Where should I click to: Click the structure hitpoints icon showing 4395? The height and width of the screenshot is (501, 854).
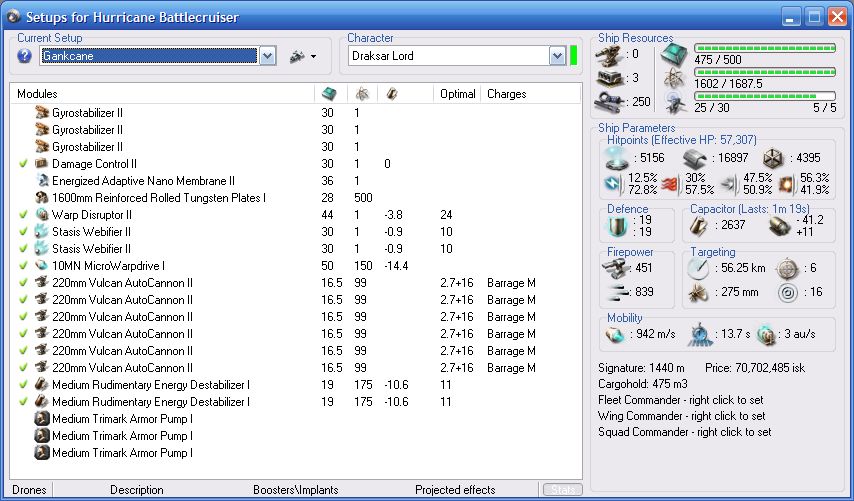pos(772,158)
